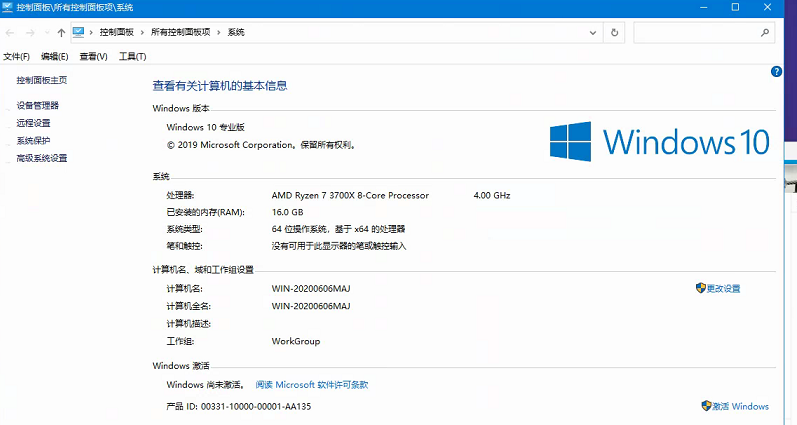
Task: Click the Forward navigation arrow
Action: coord(30,33)
